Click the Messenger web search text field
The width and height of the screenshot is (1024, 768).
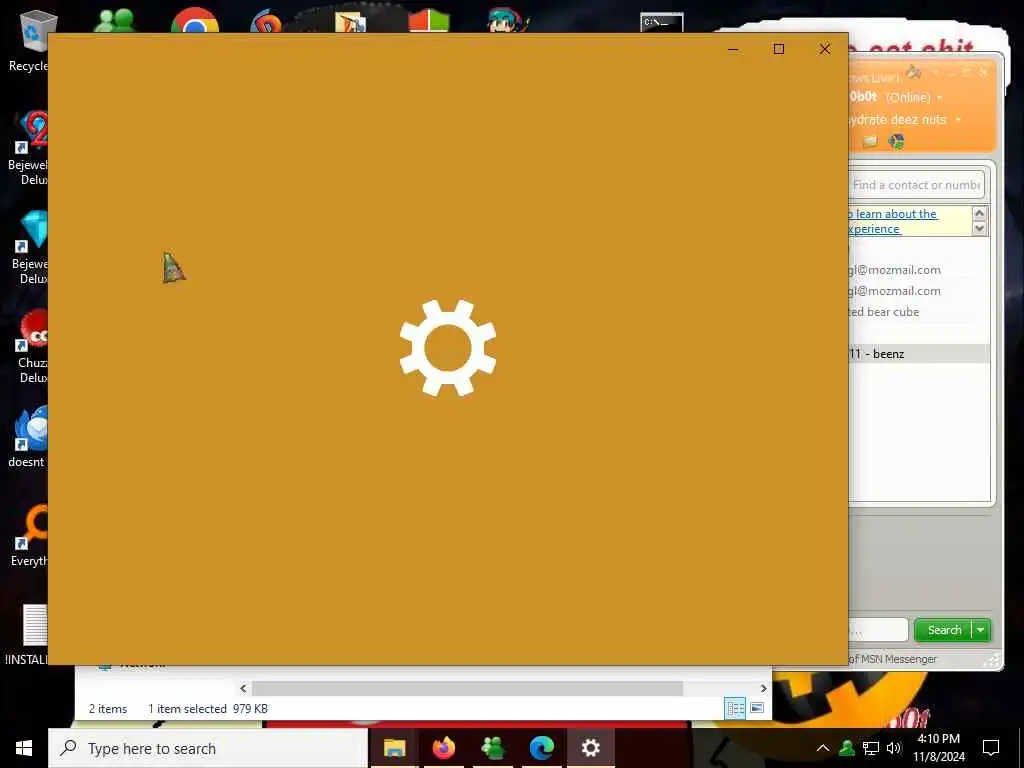tap(878, 630)
